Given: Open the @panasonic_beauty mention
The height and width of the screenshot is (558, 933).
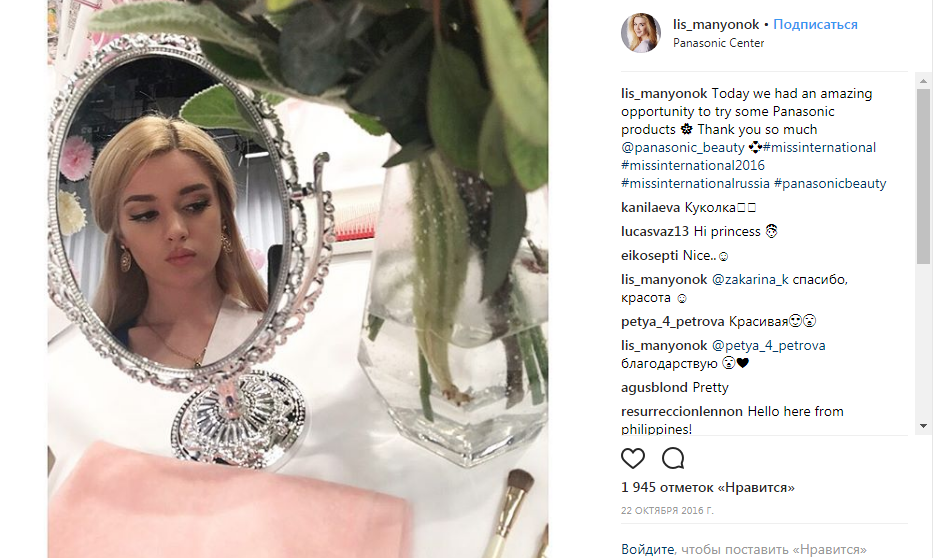Looking at the screenshot, I should [682, 148].
